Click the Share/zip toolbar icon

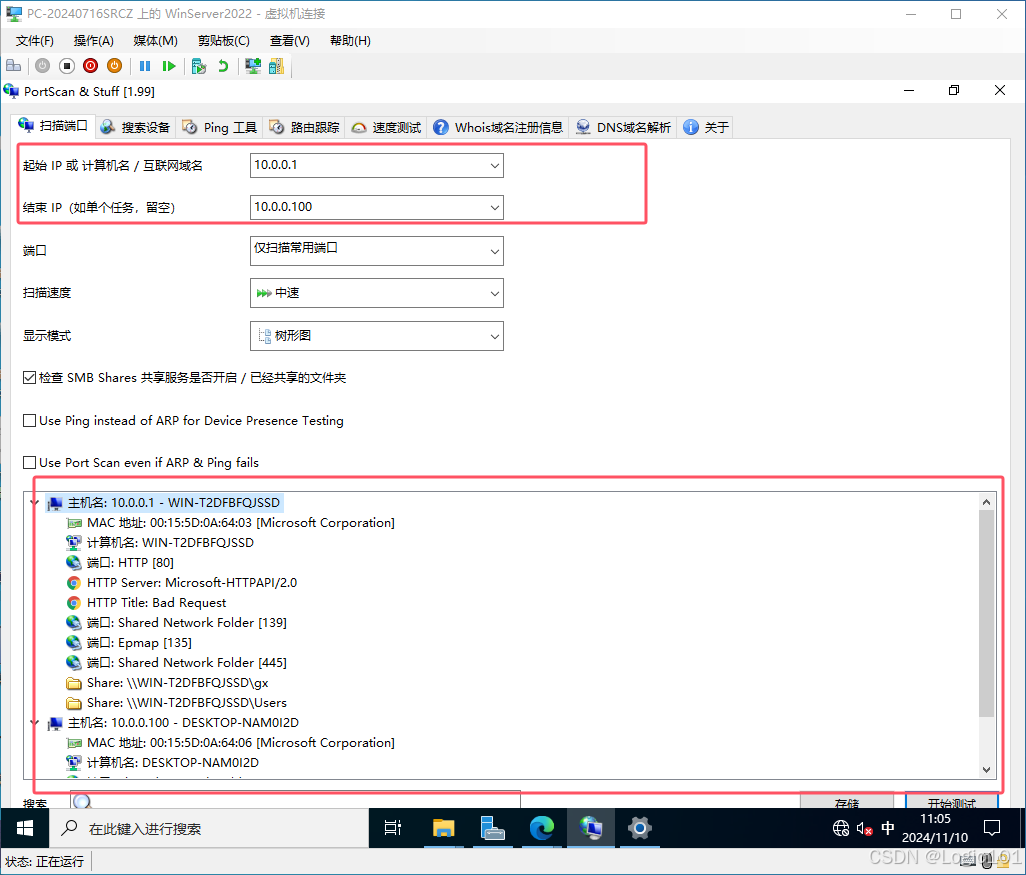pyautogui.click(x=277, y=66)
